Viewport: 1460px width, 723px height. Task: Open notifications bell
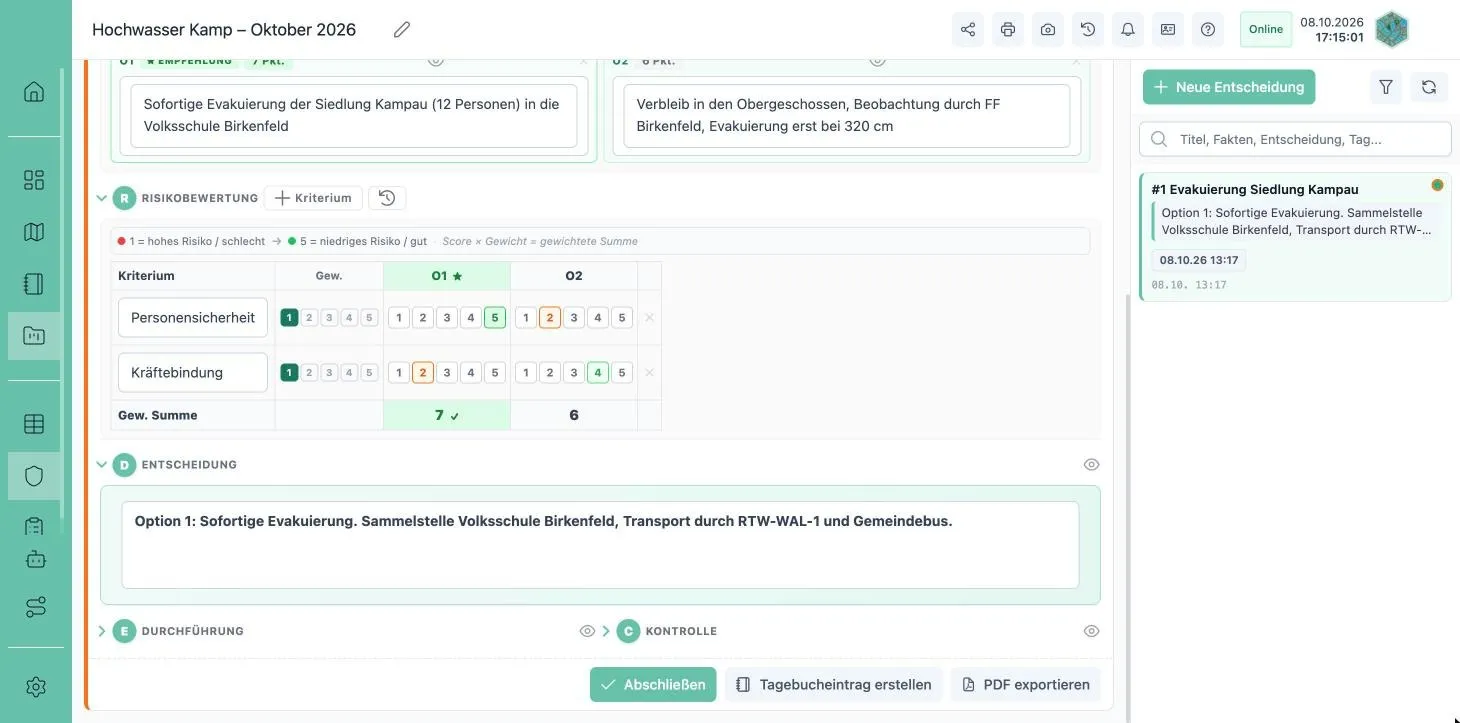point(1128,30)
